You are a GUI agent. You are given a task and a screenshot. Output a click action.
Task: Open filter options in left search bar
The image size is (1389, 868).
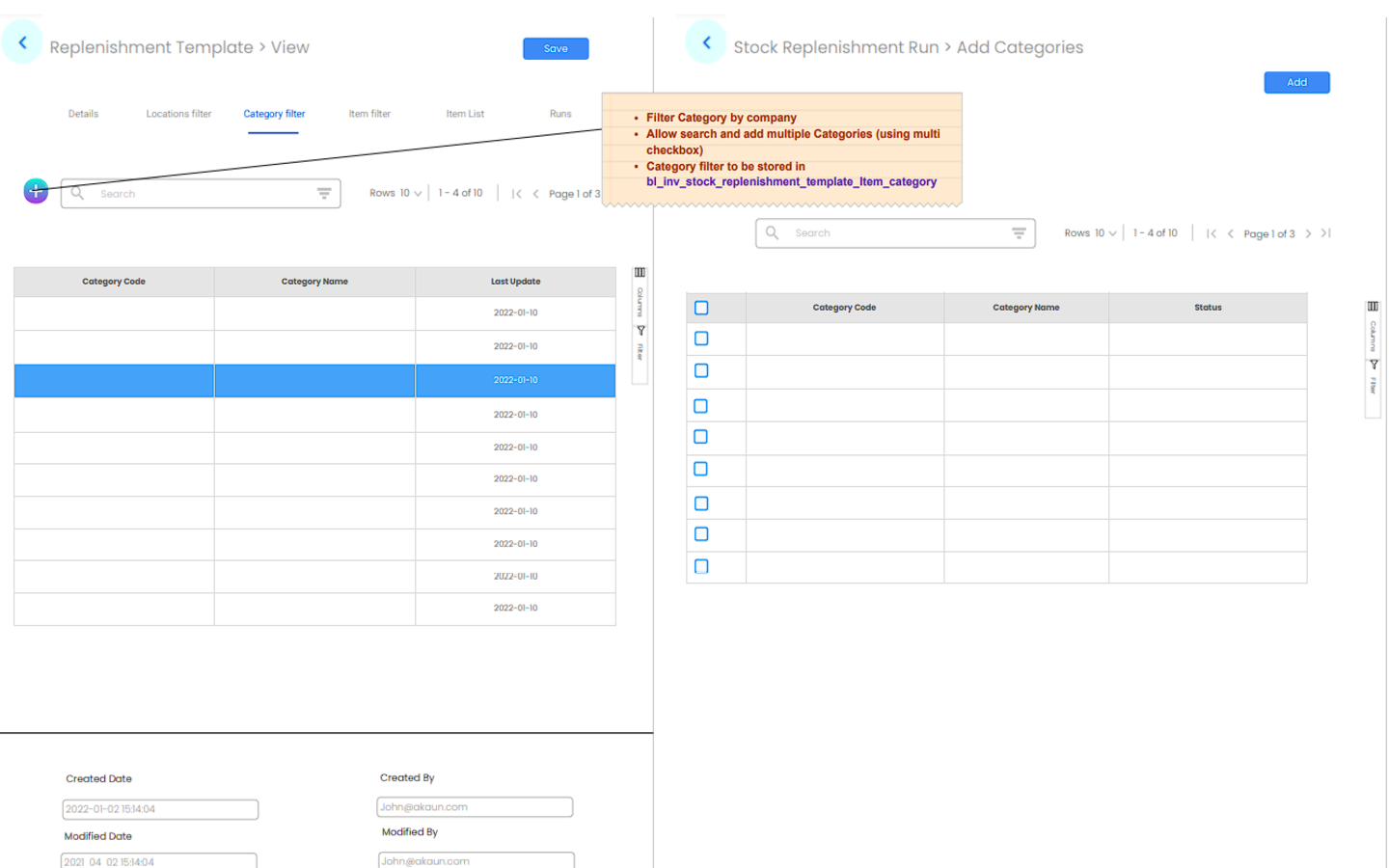(324, 194)
